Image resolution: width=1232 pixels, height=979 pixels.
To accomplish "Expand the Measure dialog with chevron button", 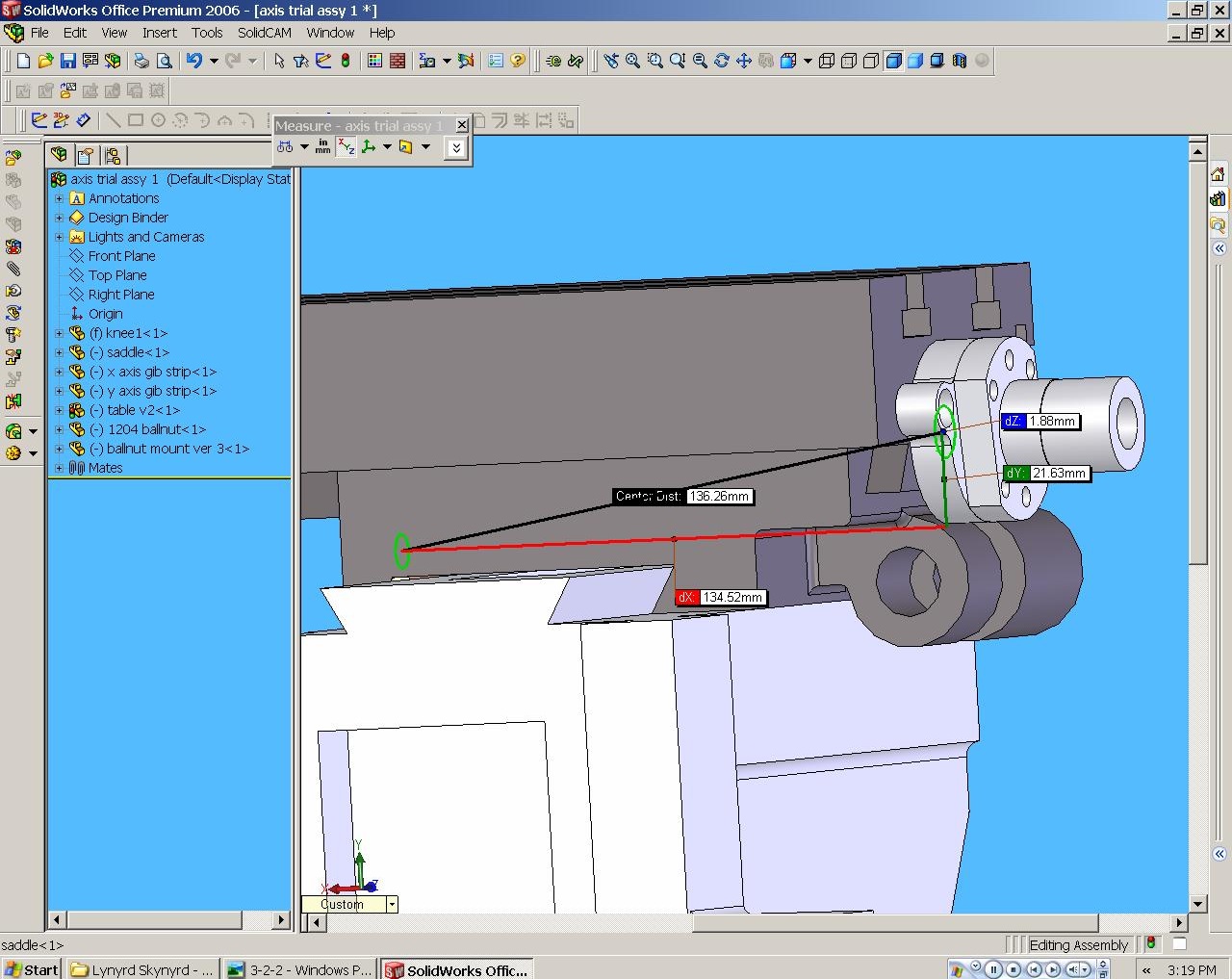I will pyautogui.click(x=456, y=147).
